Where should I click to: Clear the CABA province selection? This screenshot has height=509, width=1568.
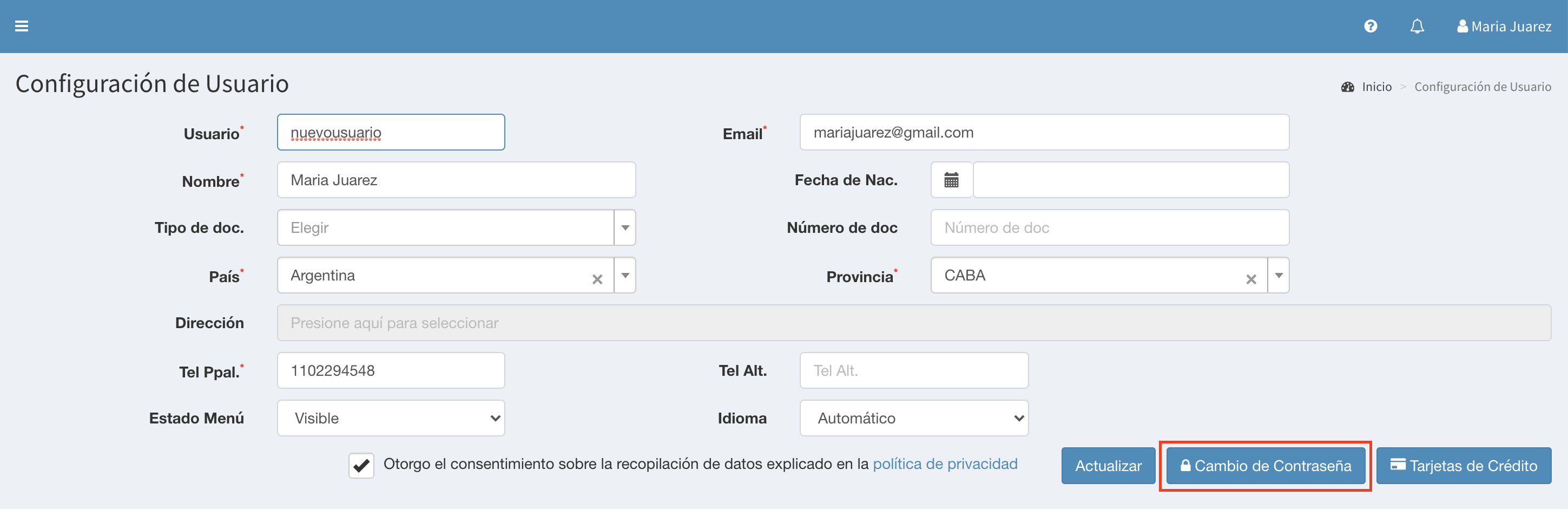click(x=1251, y=279)
